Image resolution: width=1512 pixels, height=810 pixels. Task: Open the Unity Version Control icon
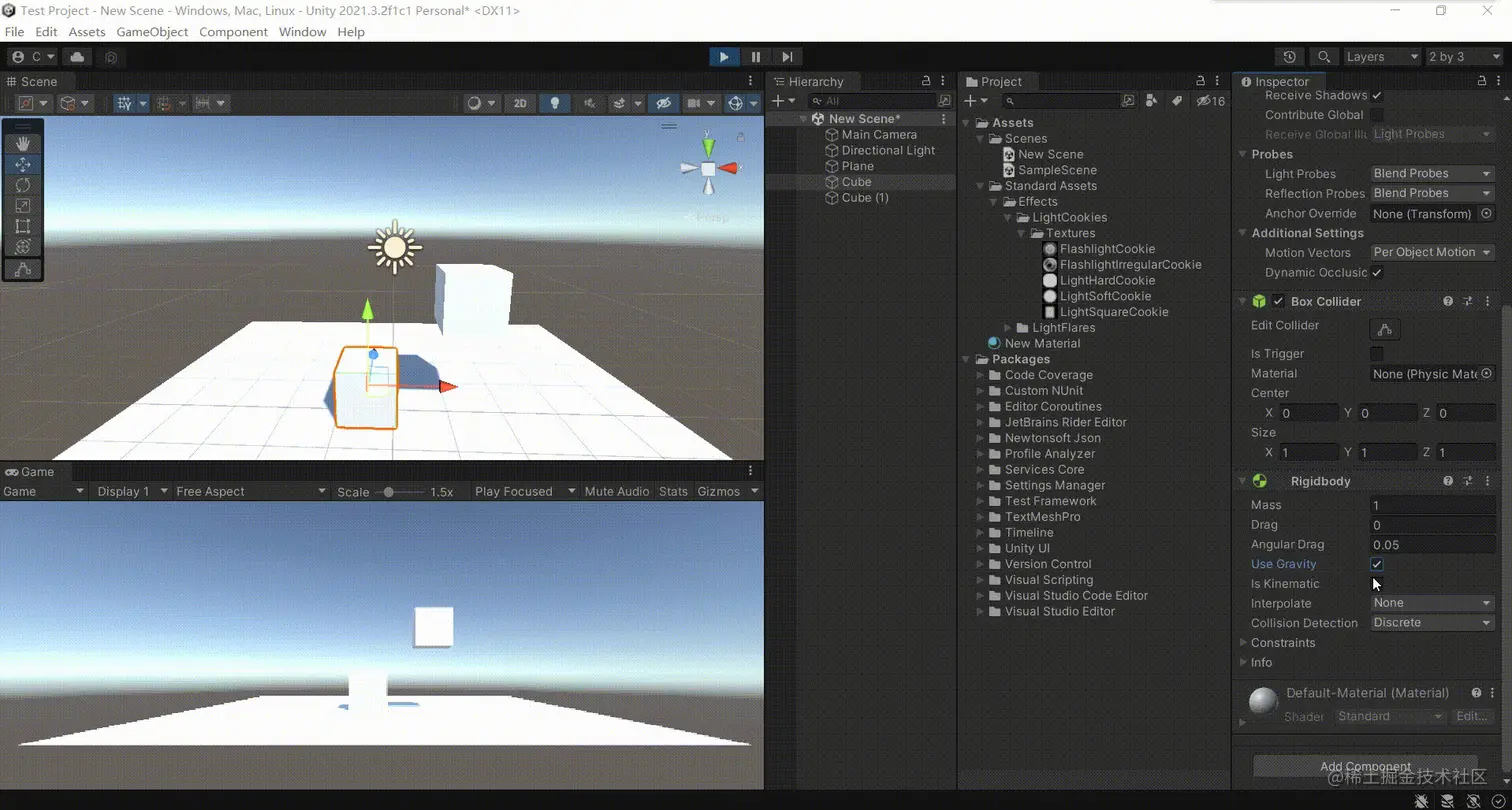tap(111, 58)
